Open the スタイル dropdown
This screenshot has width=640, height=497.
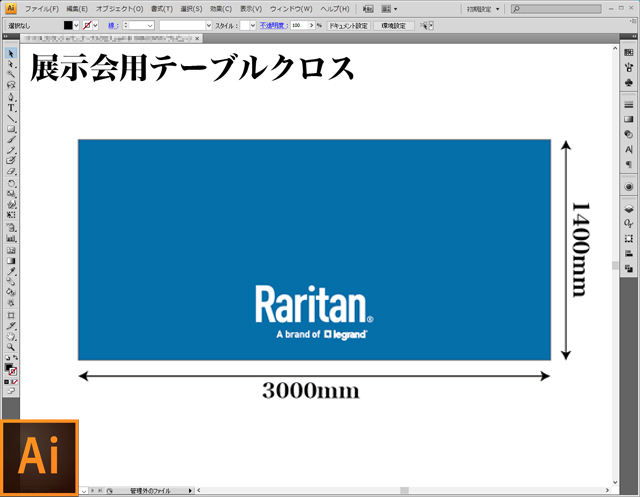pyautogui.click(x=253, y=25)
